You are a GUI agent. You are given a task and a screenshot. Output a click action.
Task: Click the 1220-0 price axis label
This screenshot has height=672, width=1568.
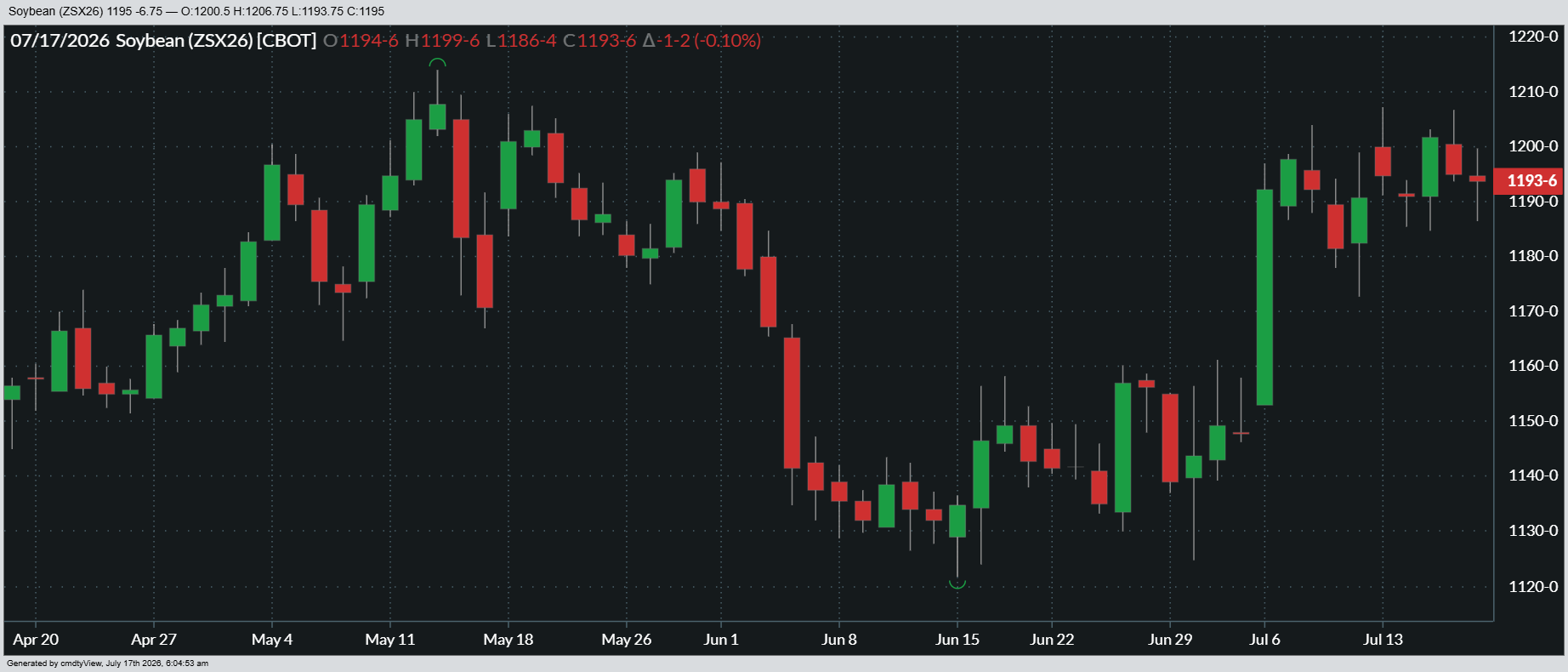(x=1533, y=36)
